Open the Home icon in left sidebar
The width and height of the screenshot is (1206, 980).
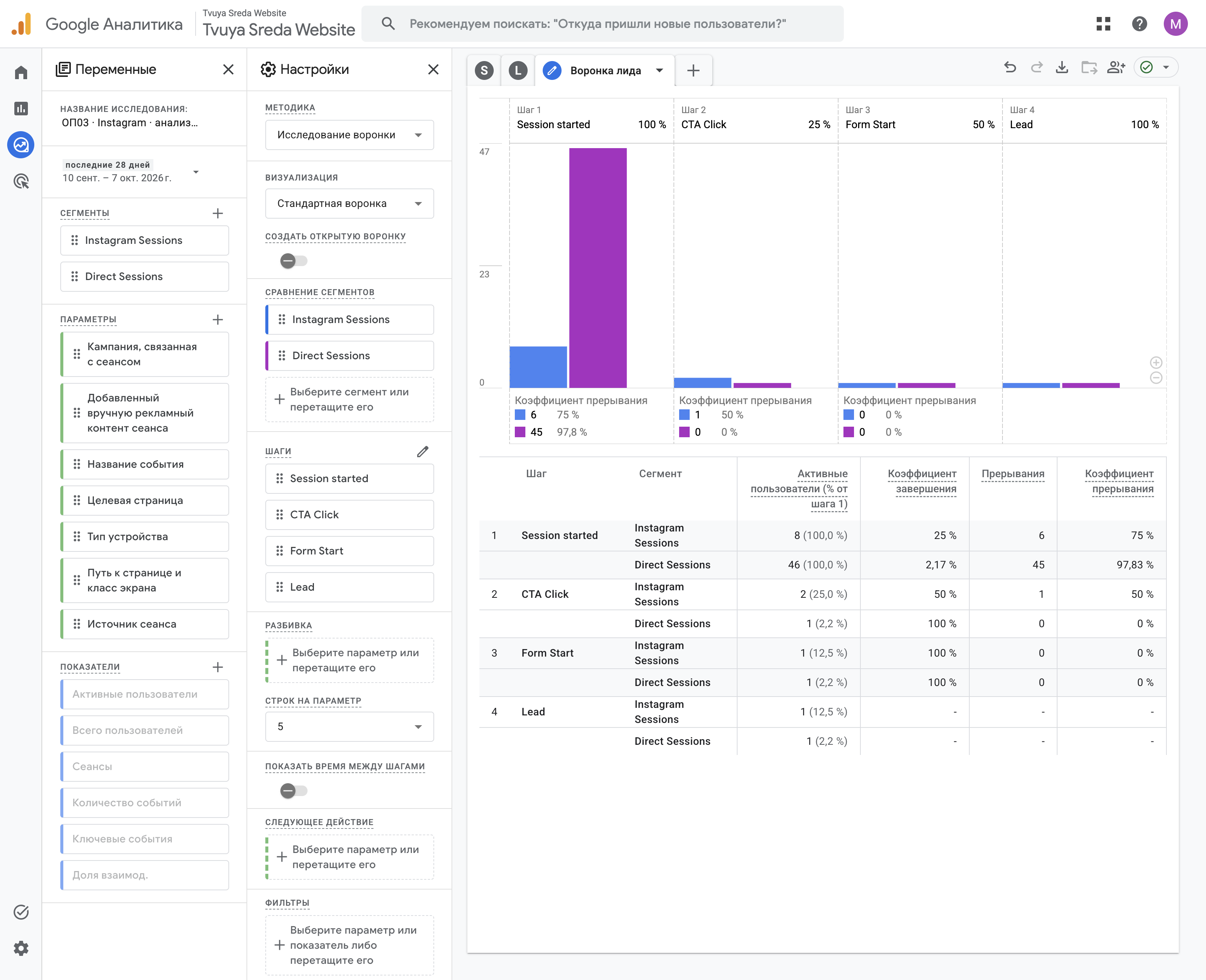click(21, 72)
